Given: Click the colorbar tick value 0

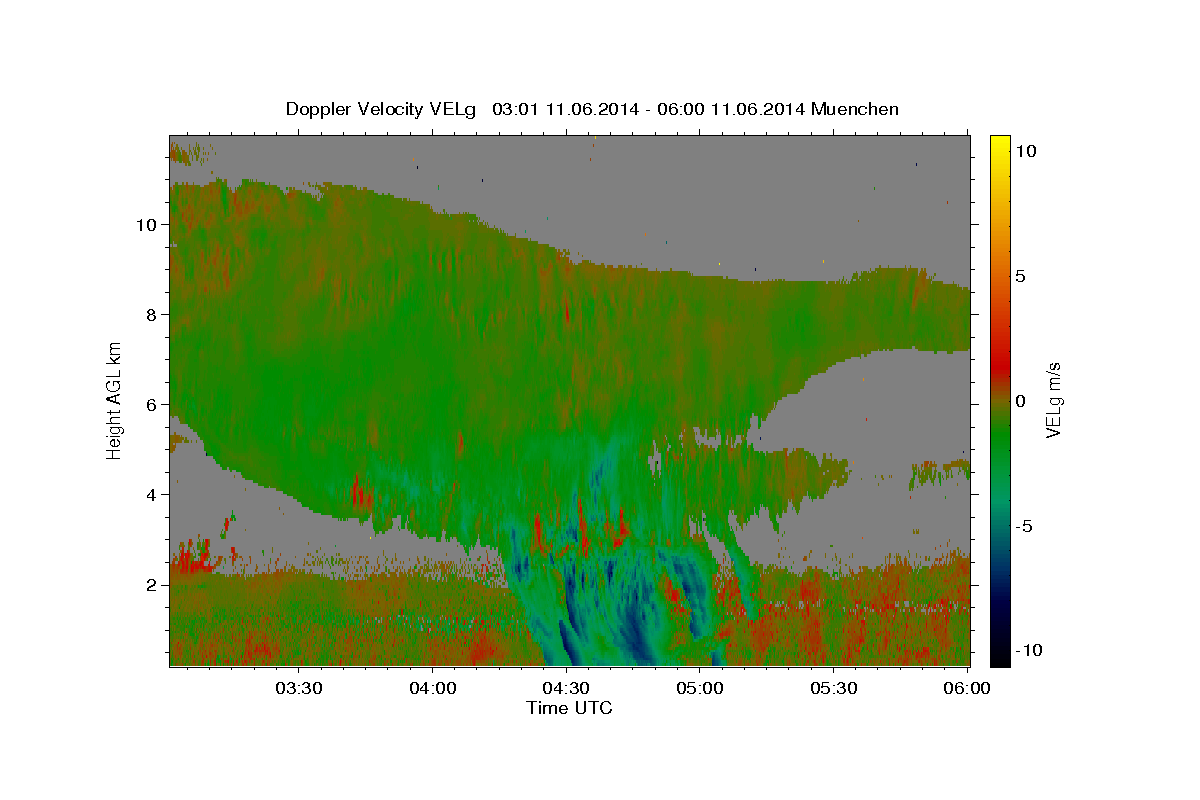Looking at the screenshot, I should click(1021, 400).
